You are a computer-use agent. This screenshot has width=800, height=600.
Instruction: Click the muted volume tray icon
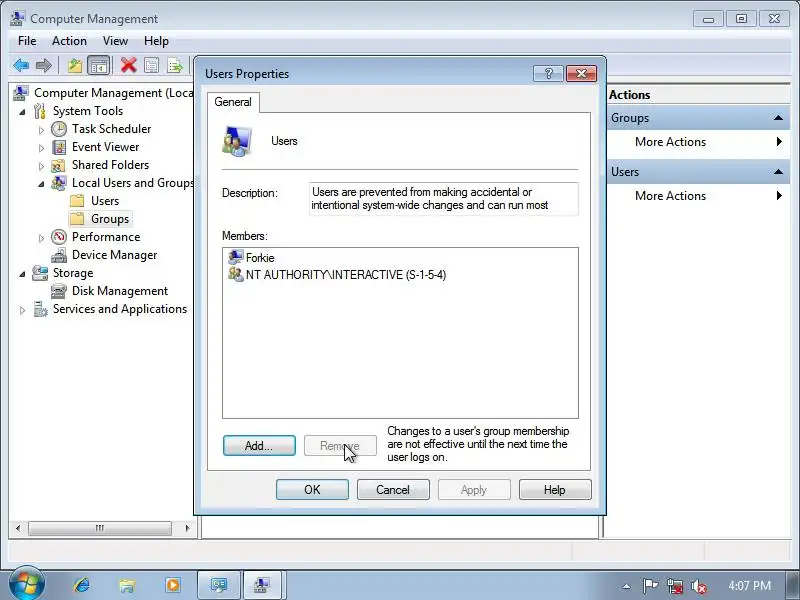pyautogui.click(x=698, y=586)
